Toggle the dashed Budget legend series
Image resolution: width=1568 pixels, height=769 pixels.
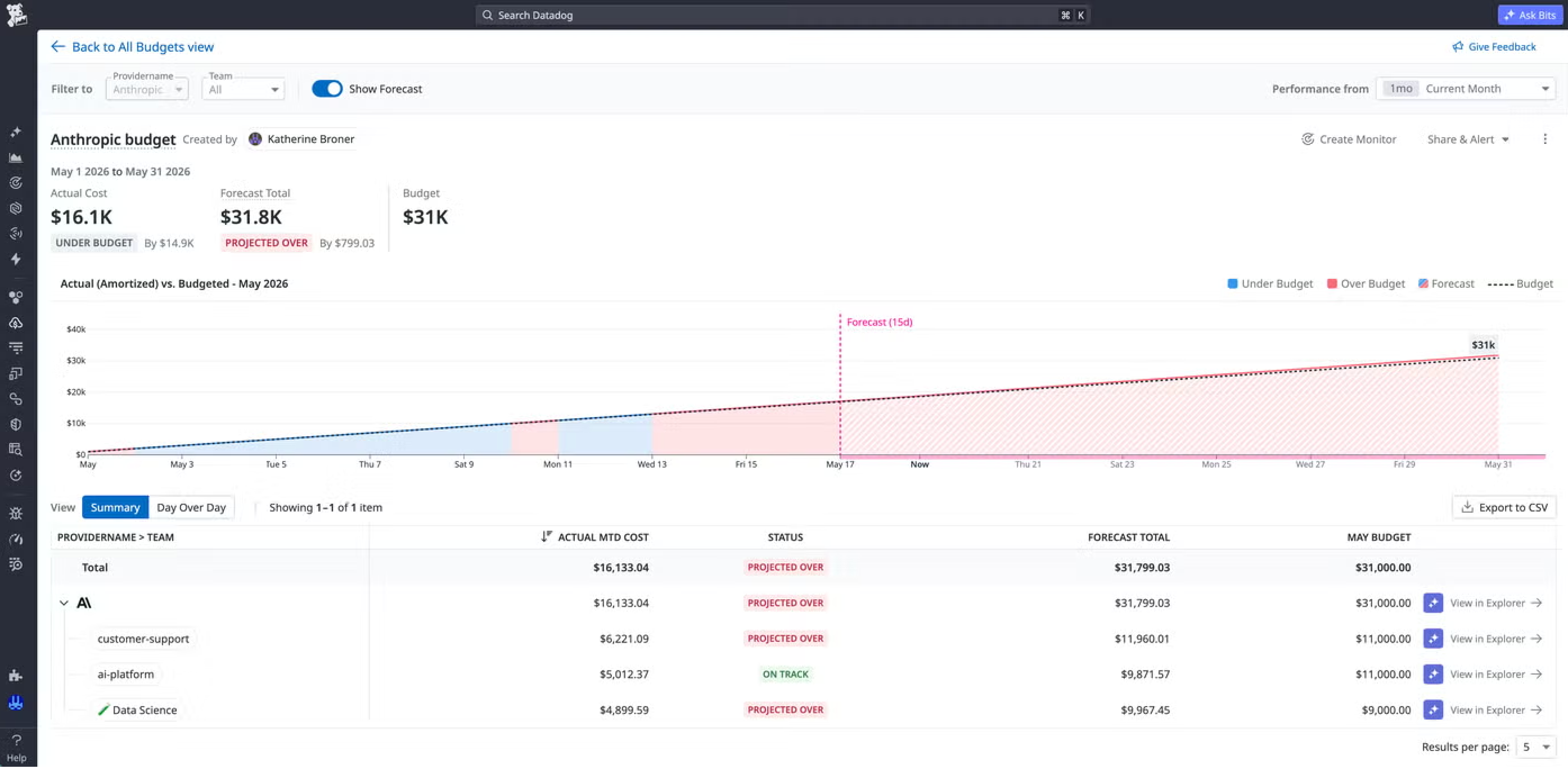pyautogui.click(x=1521, y=283)
